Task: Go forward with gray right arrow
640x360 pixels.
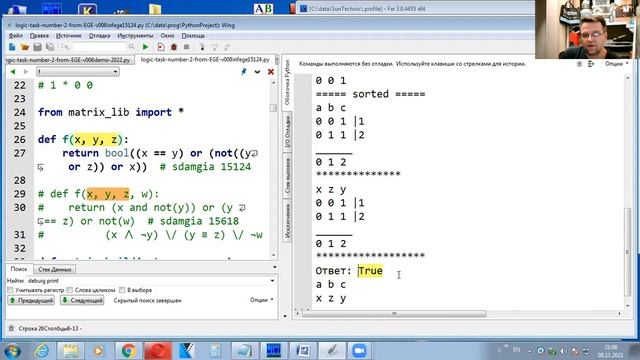Action: 26,72
